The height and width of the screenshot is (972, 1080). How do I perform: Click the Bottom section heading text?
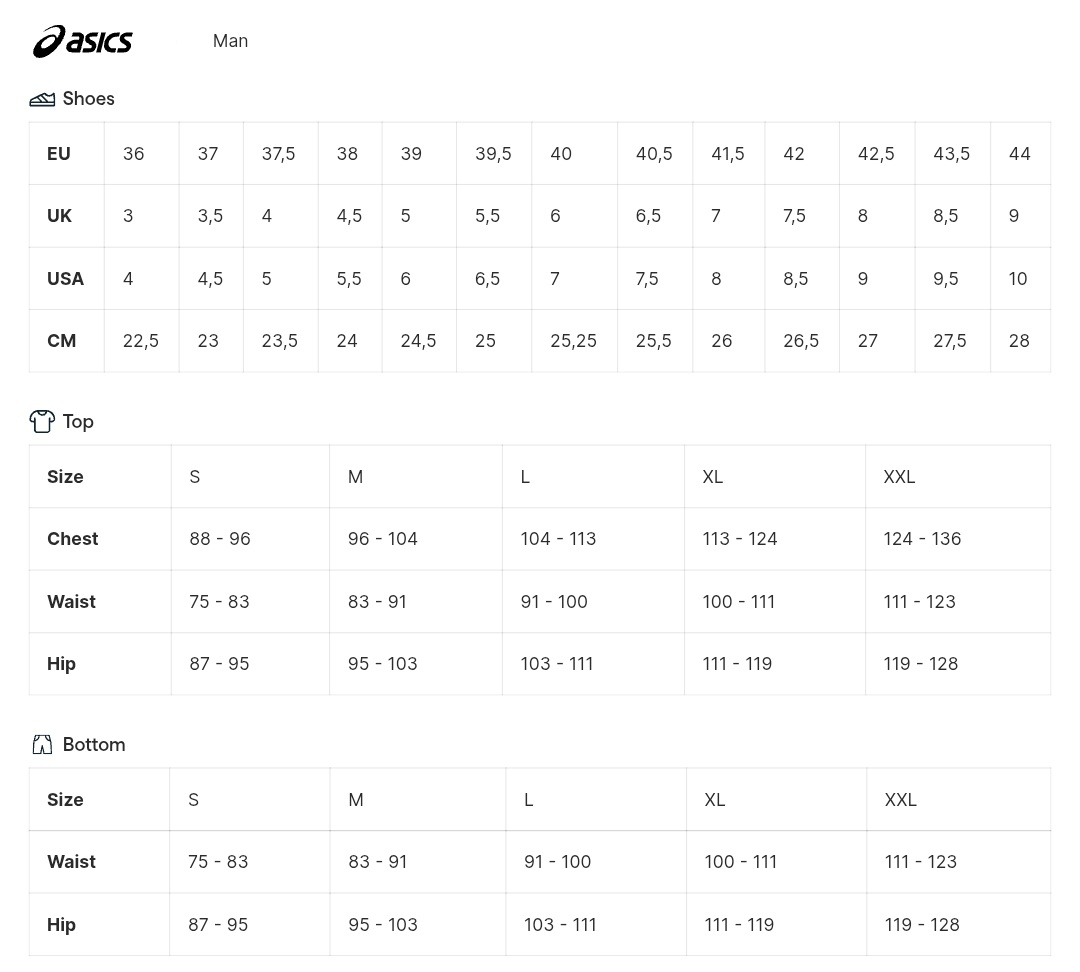(x=94, y=745)
